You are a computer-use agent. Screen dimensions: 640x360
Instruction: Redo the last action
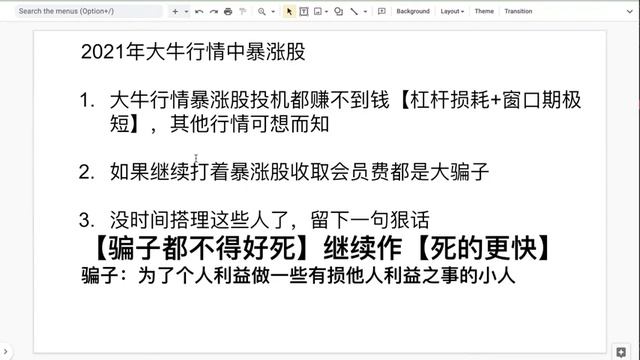(x=213, y=11)
